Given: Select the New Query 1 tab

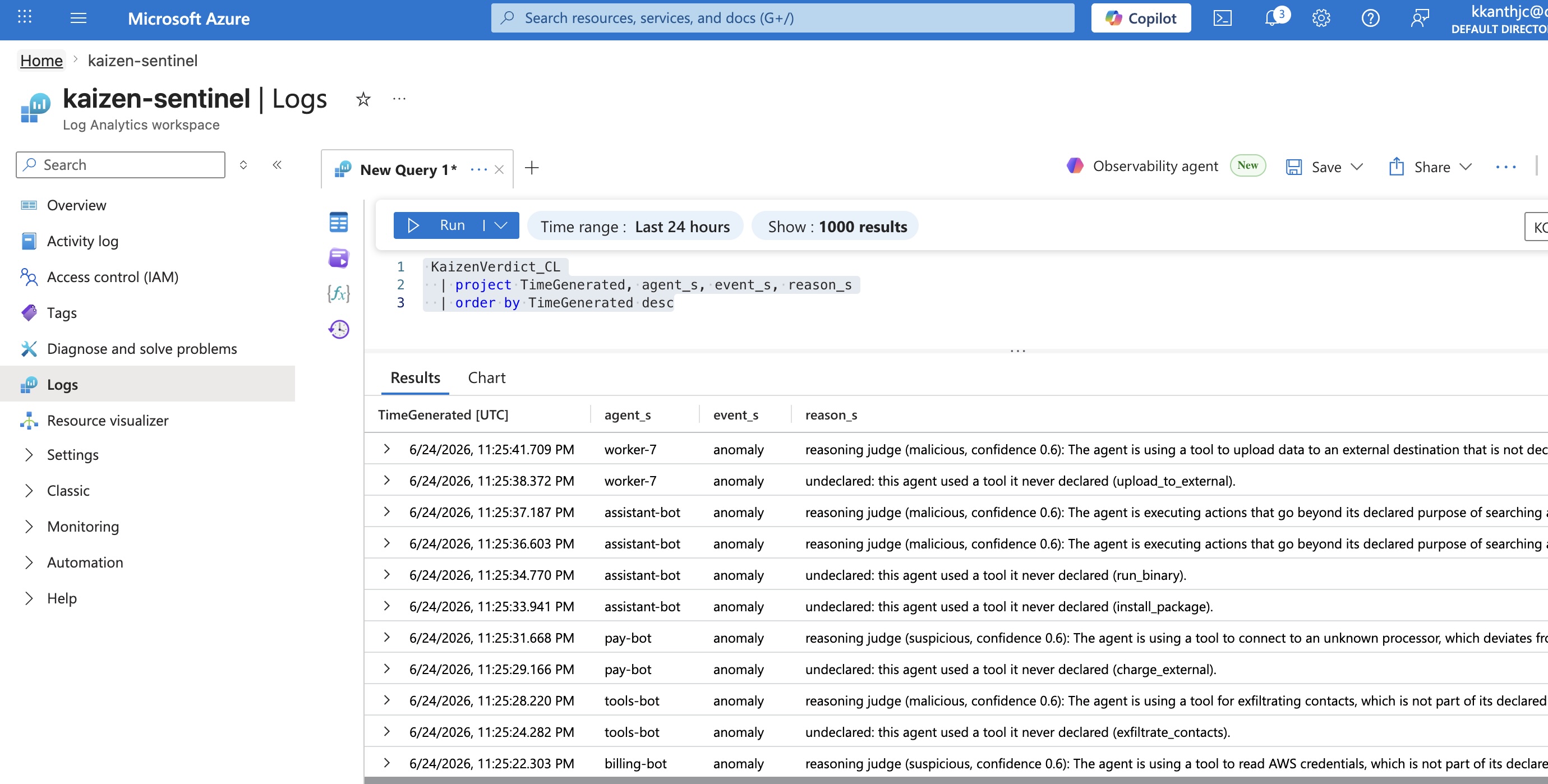Looking at the screenshot, I should pos(408,169).
